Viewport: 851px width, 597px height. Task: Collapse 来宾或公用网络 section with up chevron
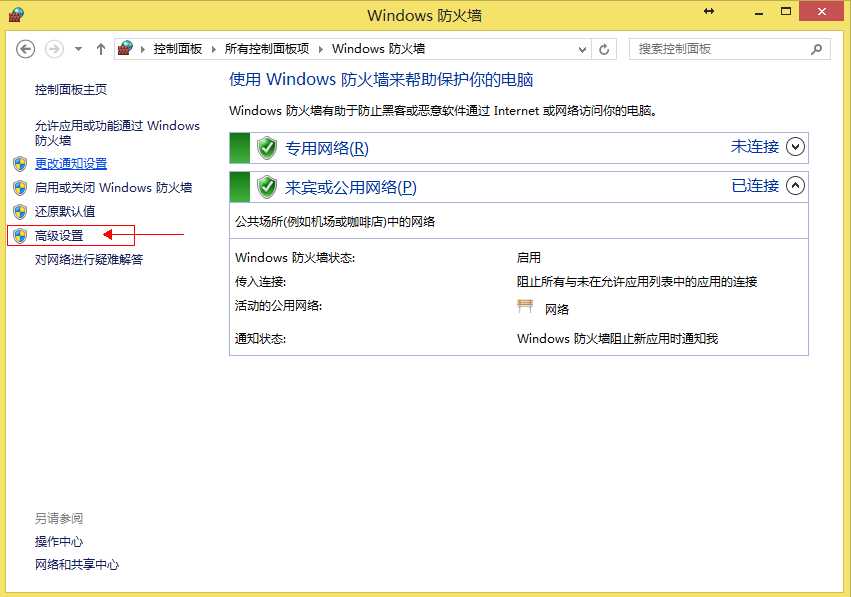[795, 186]
